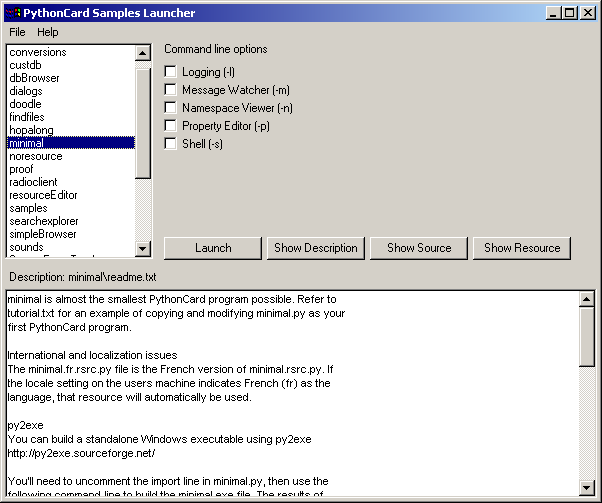Maximize the Samples Launcher window
The image size is (602, 503).
[x=570, y=13]
